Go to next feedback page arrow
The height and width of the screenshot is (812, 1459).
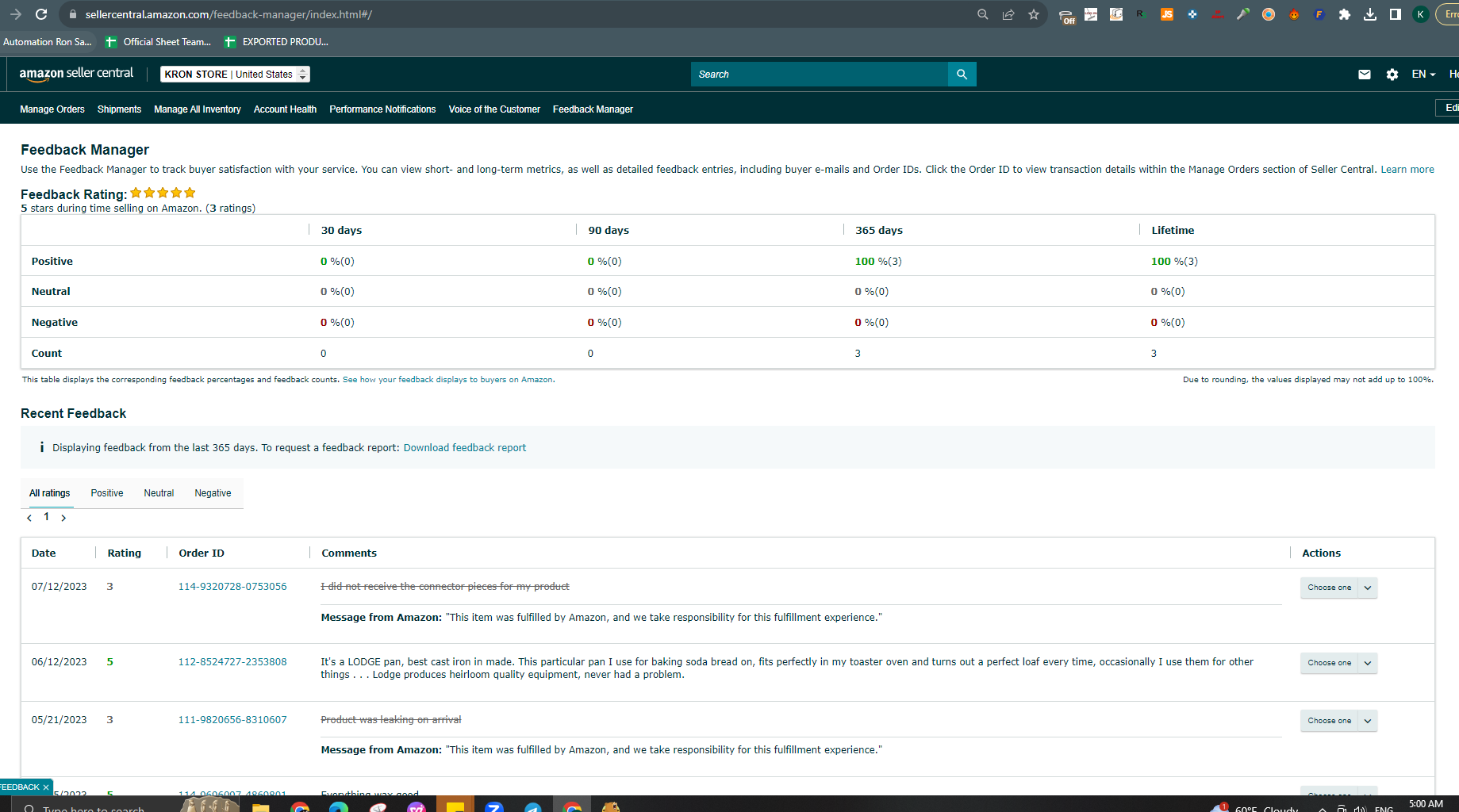point(63,518)
